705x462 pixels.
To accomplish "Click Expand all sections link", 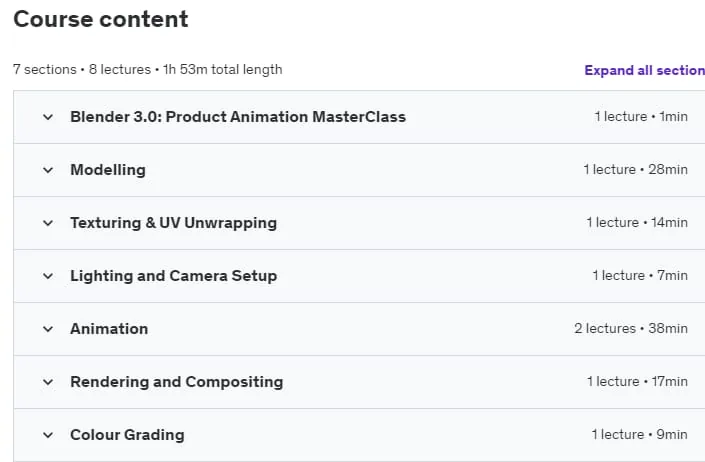I will (x=644, y=70).
